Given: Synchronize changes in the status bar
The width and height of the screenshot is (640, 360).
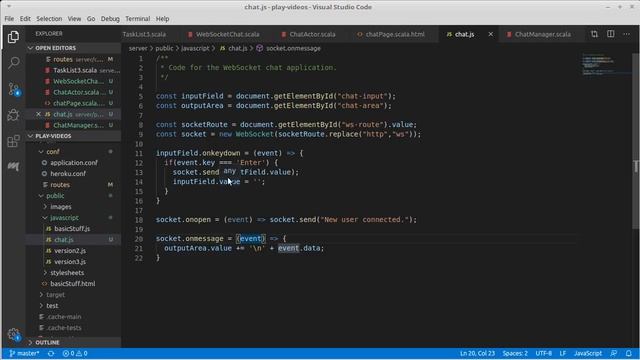Looking at the screenshot, I should point(51,353).
